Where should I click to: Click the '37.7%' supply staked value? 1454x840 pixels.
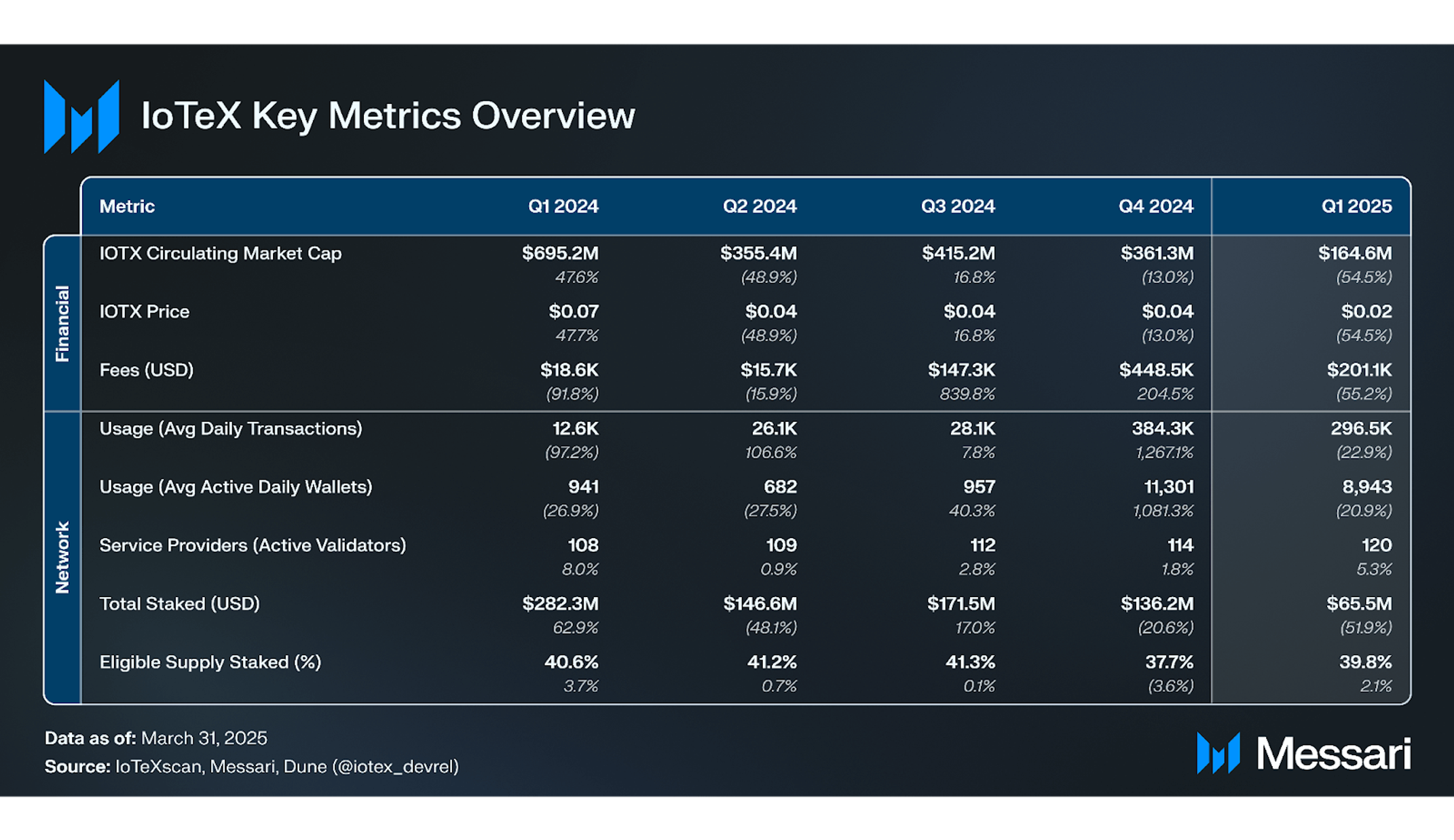1170,662
